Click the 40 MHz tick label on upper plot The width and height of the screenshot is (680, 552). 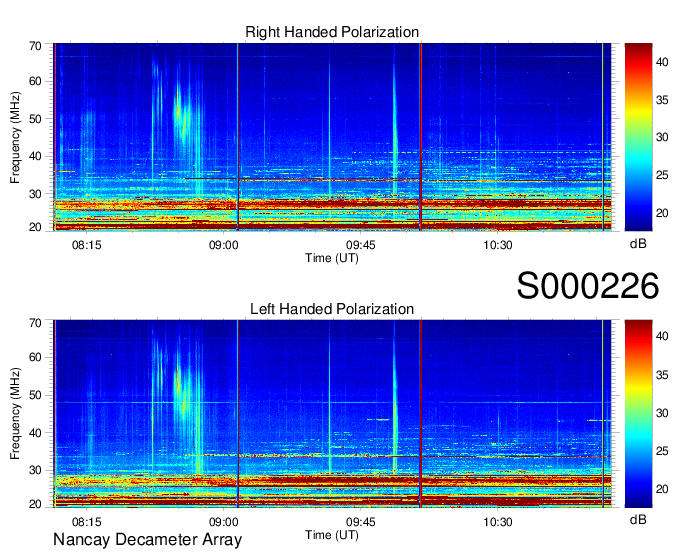[35, 156]
